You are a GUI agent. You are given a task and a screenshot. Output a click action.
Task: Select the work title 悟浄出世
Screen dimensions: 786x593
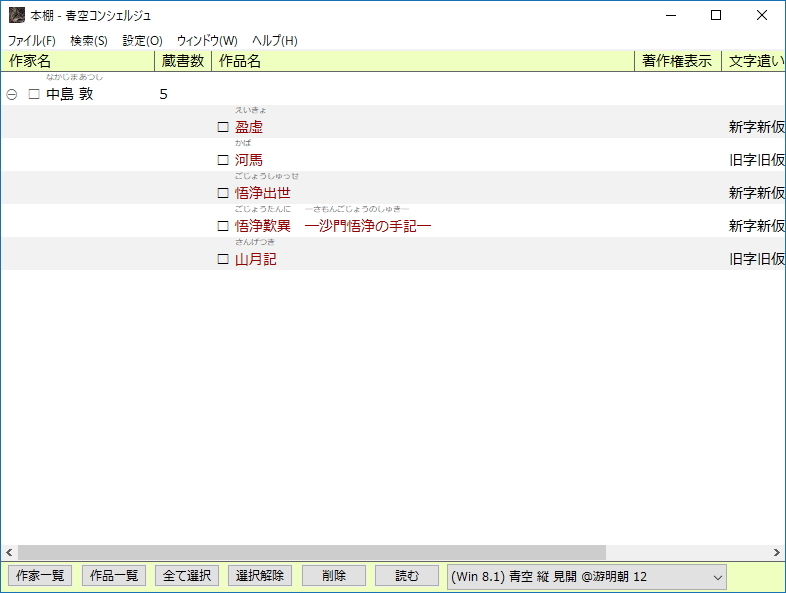point(263,193)
